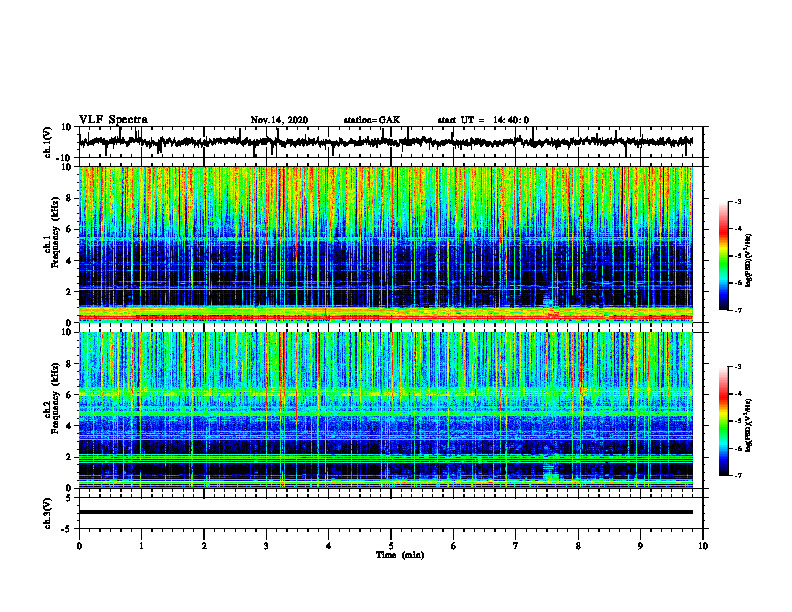Image resolution: width=792 pixels, height=612 pixels.
Task: Click the "8" kHz tick on ch.1 frequency axis
Action: [71, 198]
